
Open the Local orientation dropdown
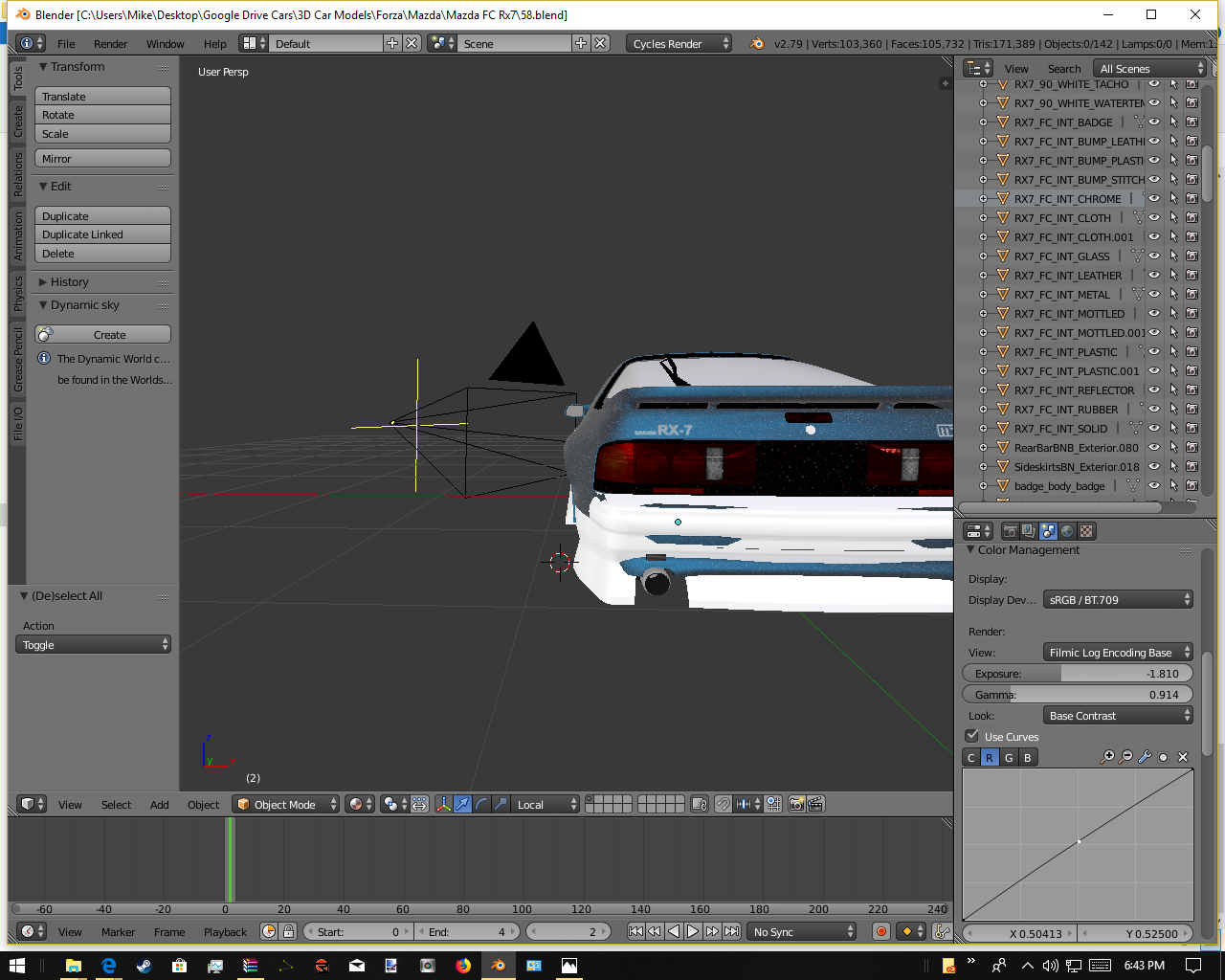(546, 805)
